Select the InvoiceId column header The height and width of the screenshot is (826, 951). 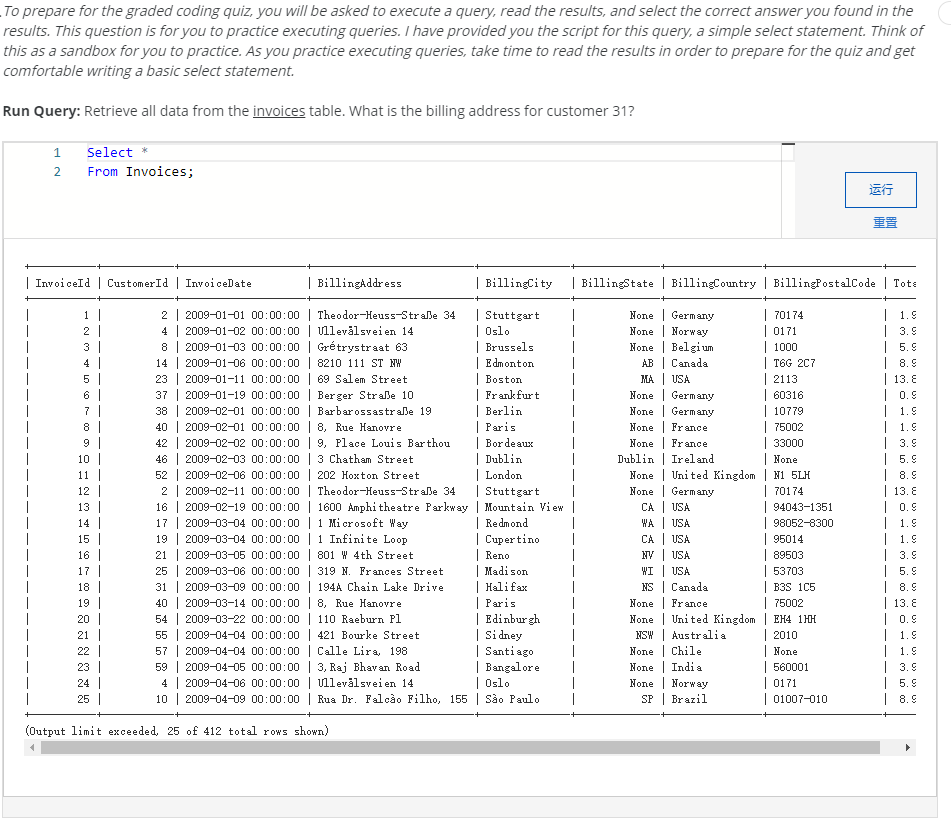[60, 283]
